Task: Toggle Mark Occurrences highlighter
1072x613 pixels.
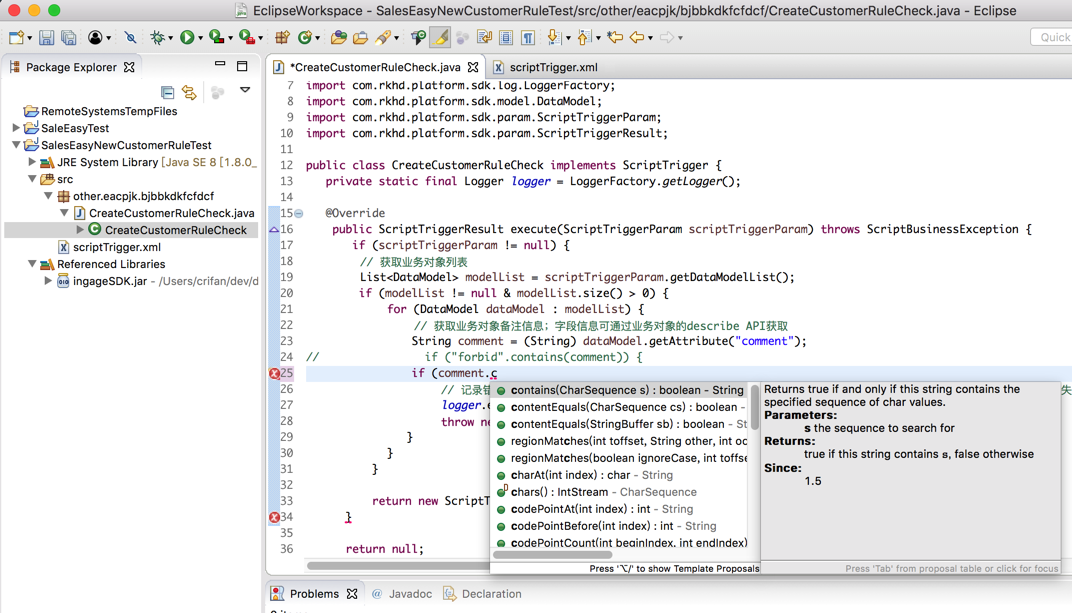Action: coord(440,38)
